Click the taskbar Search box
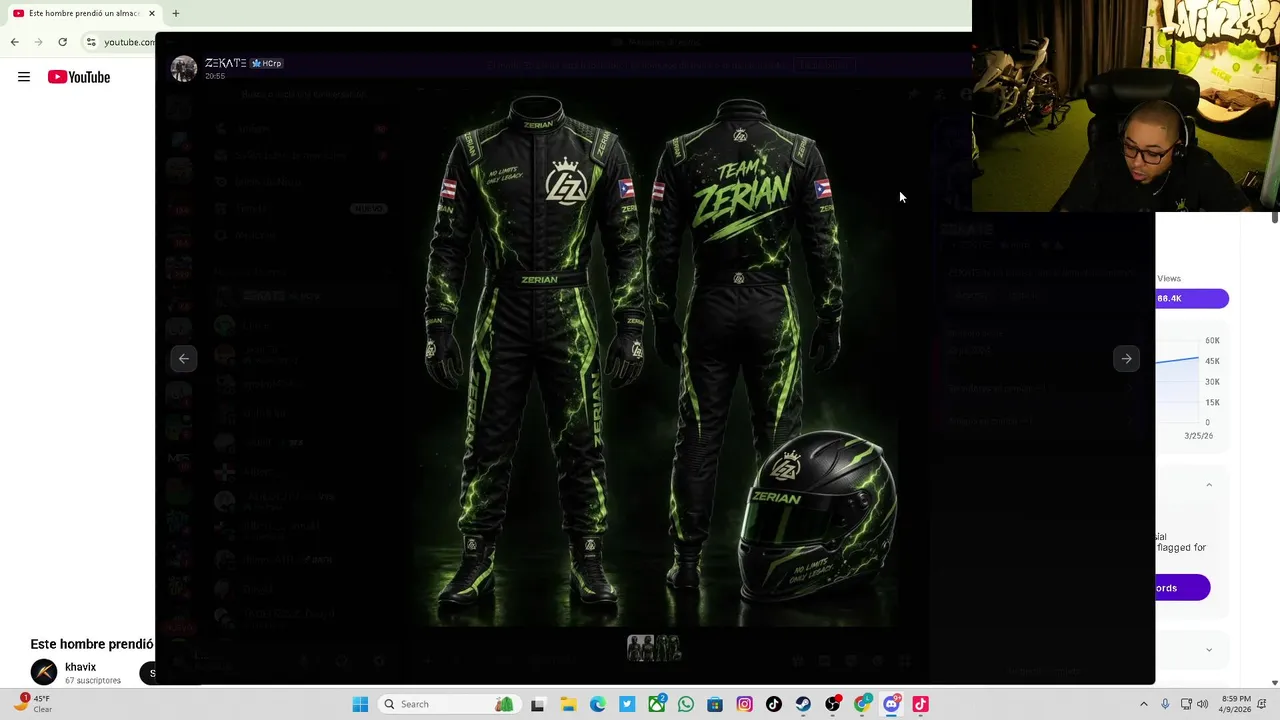This screenshot has height=720, width=1280. click(448, 704)
